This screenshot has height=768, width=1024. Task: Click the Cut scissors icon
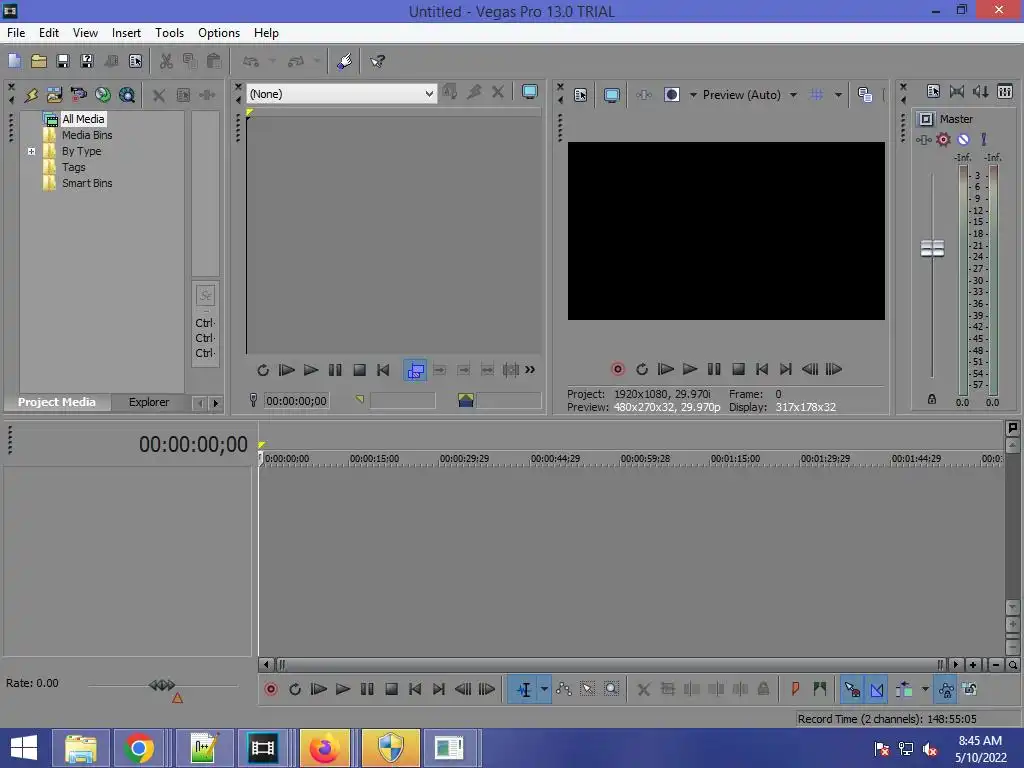point(166,61)
